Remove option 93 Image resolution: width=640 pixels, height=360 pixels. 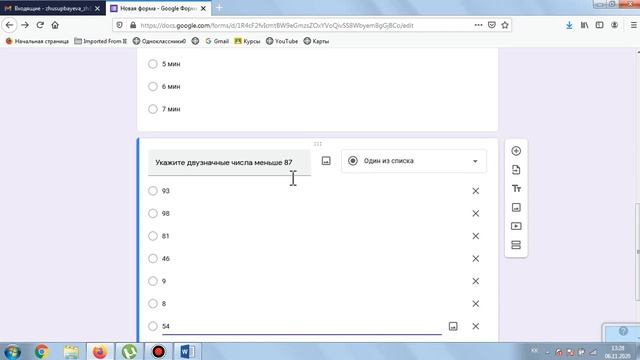coord(476,191)
